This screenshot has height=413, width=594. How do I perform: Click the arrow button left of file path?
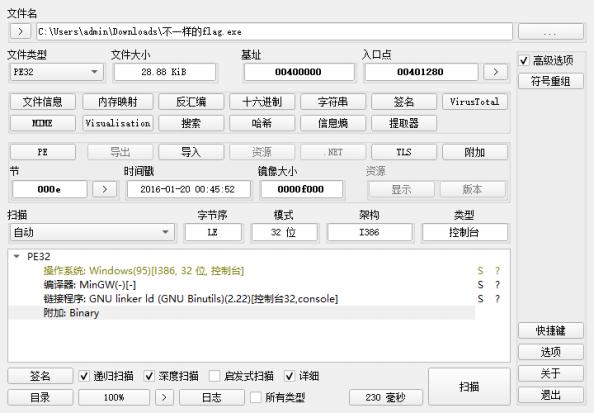pos(20,31)
